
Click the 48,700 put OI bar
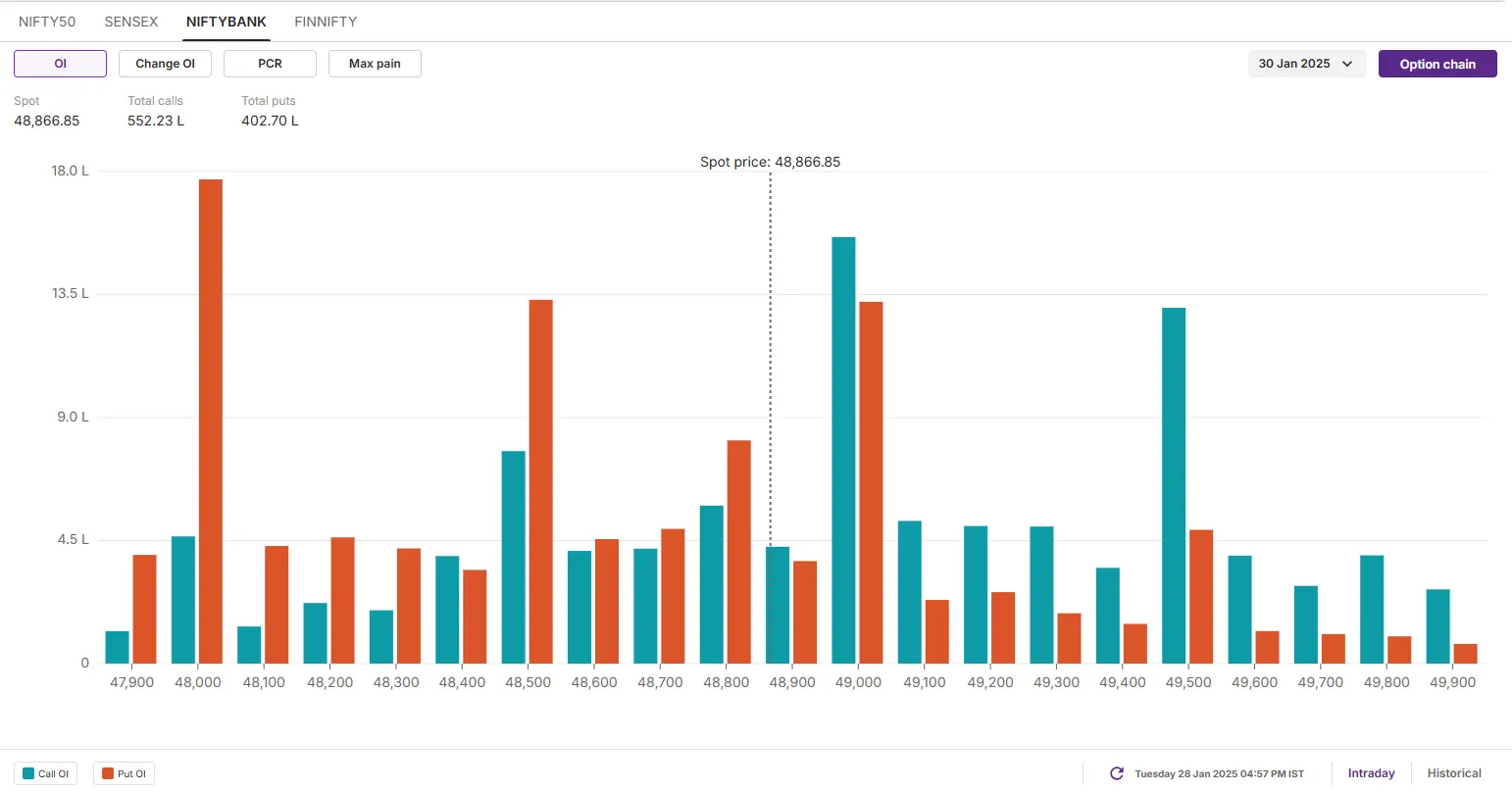point(673,596)
